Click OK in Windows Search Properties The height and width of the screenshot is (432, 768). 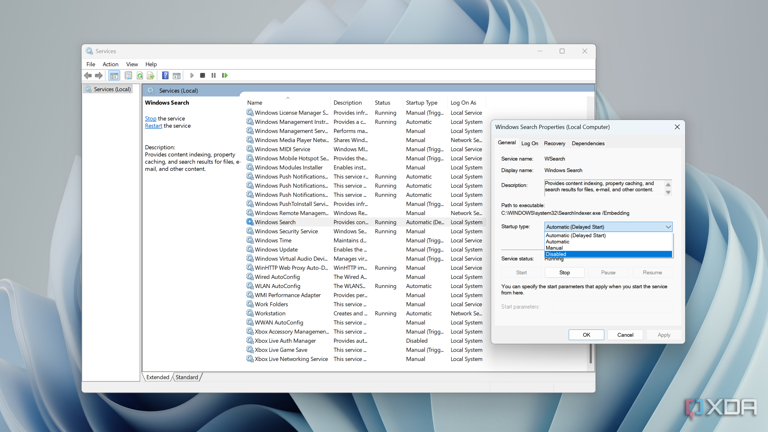[586, 335]
